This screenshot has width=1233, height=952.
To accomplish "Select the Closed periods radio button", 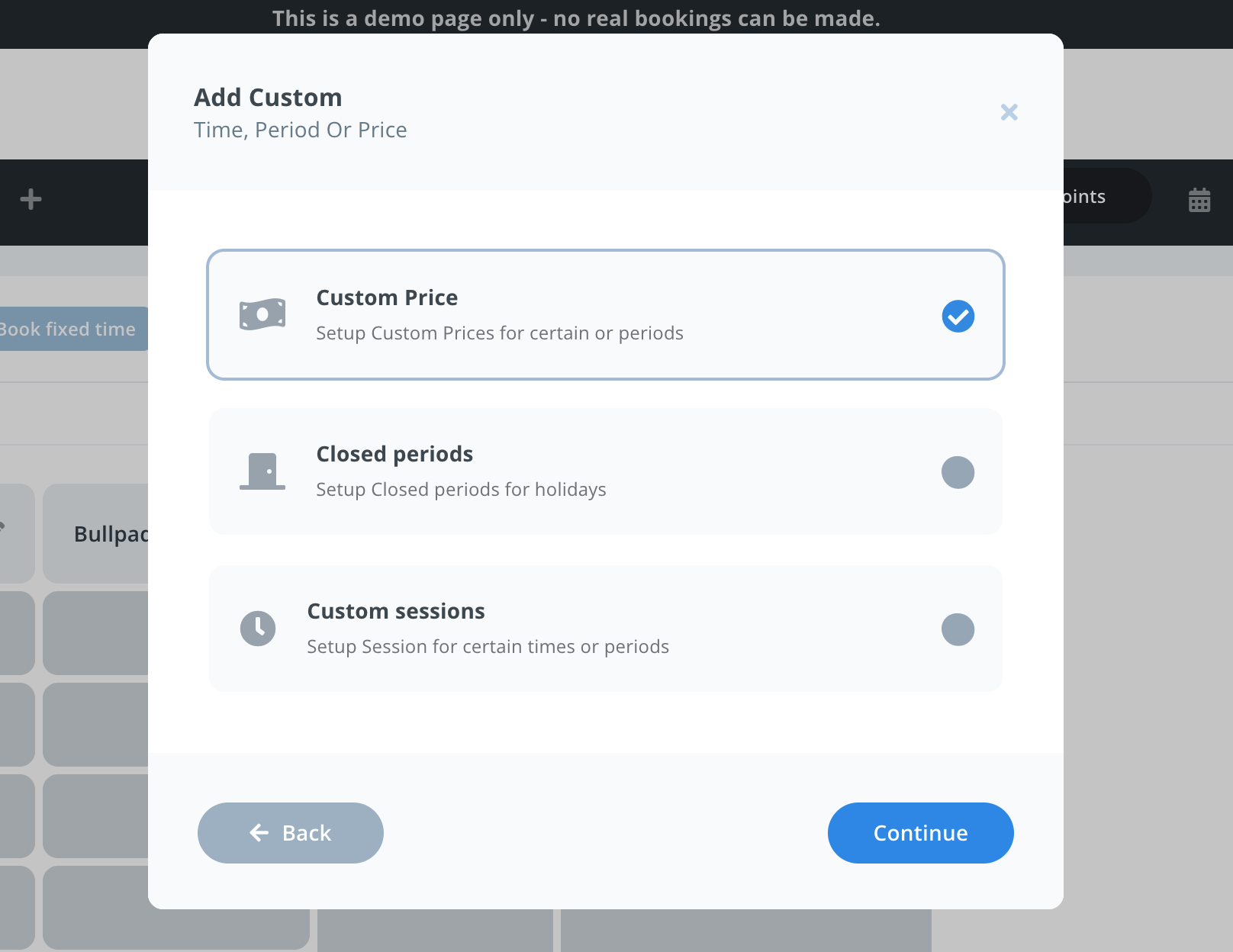I will point(958,472).
